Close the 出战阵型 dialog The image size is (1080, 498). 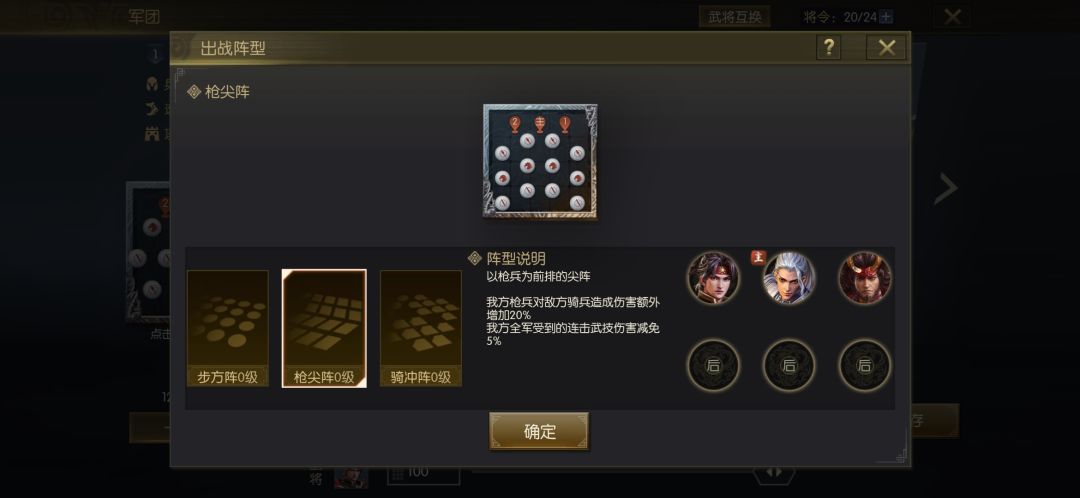click(886, 48)
